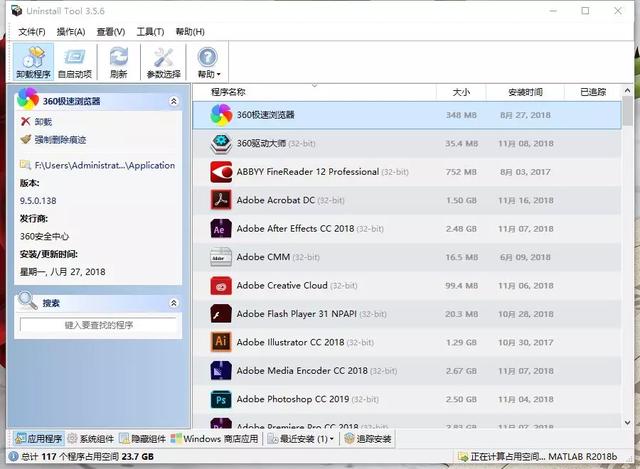
Task: Select Adobe Acrobat DC program name
Action: (276, 200)
